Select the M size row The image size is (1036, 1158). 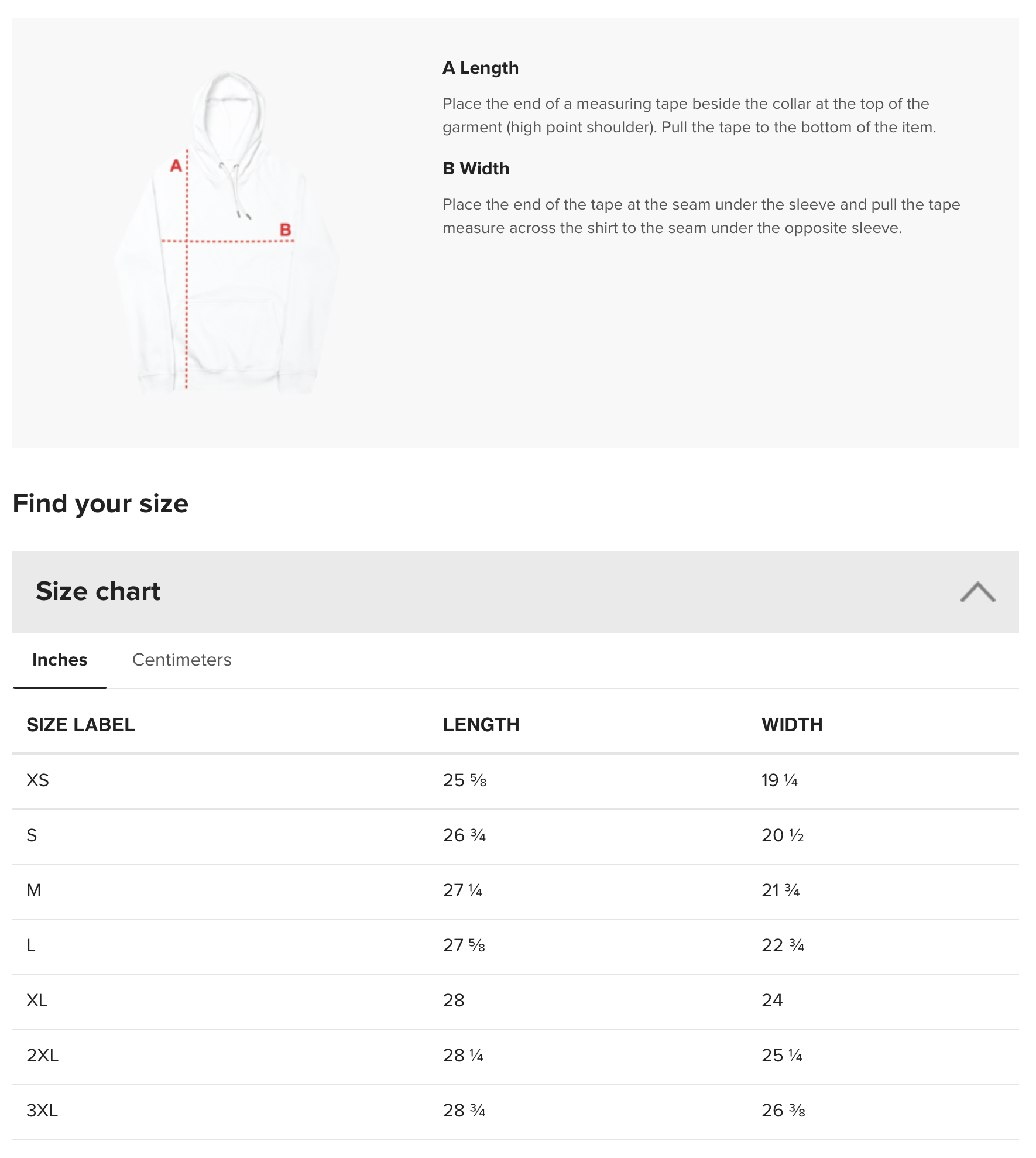[516, 892]
